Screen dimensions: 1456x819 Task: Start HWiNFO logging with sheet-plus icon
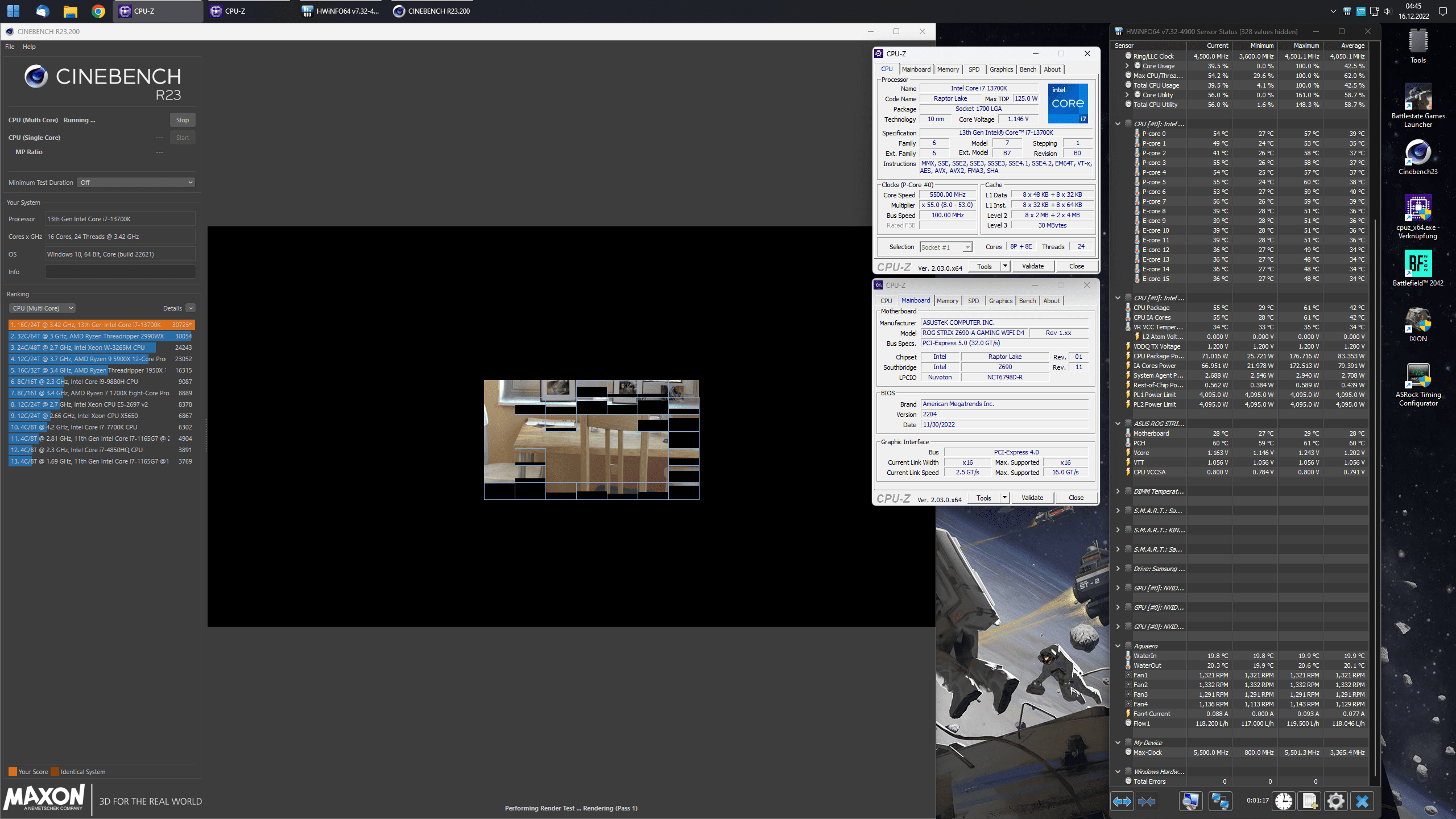click(1309, 801)
